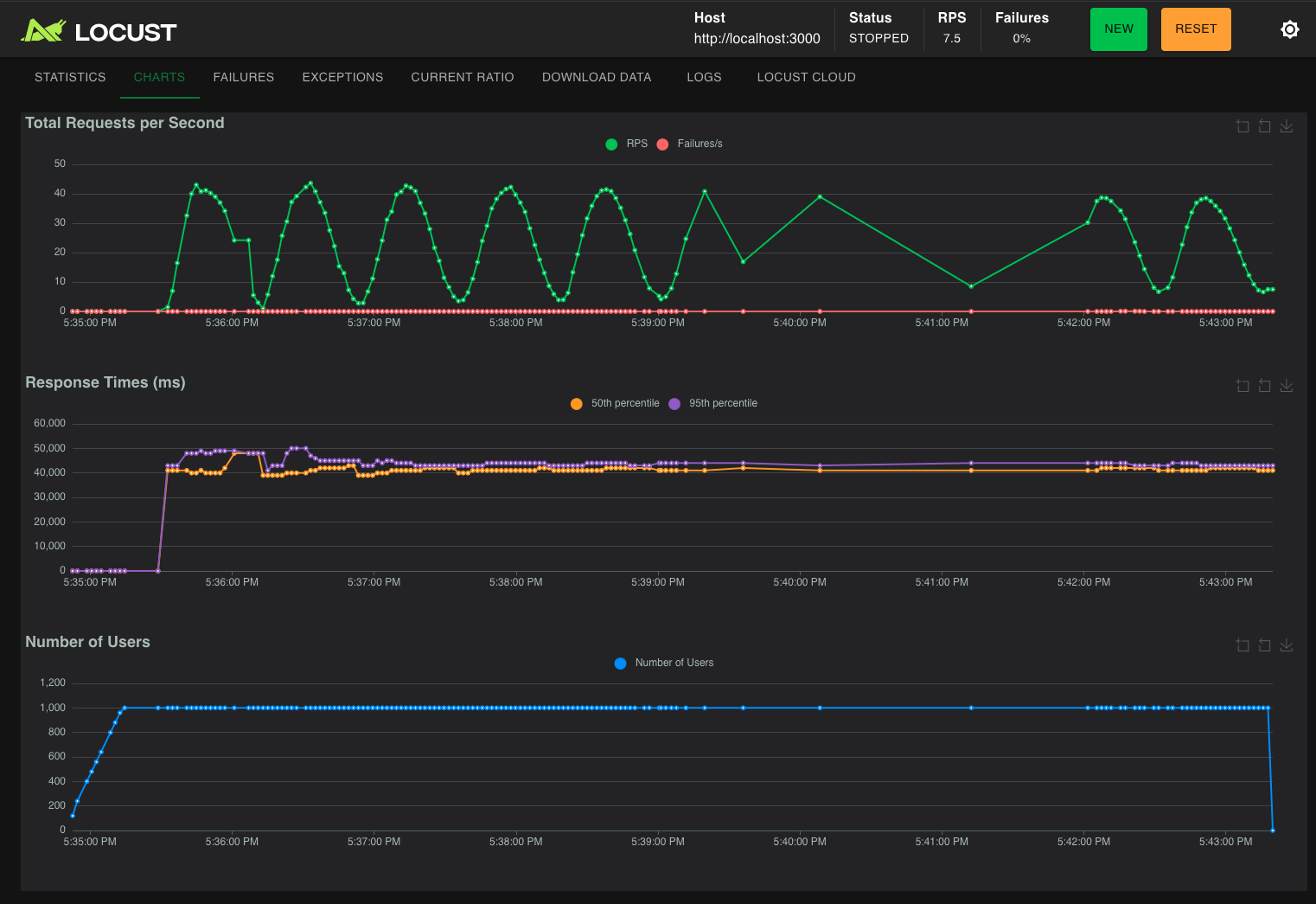Download Number of Users chart as image

click(1287, 645)
